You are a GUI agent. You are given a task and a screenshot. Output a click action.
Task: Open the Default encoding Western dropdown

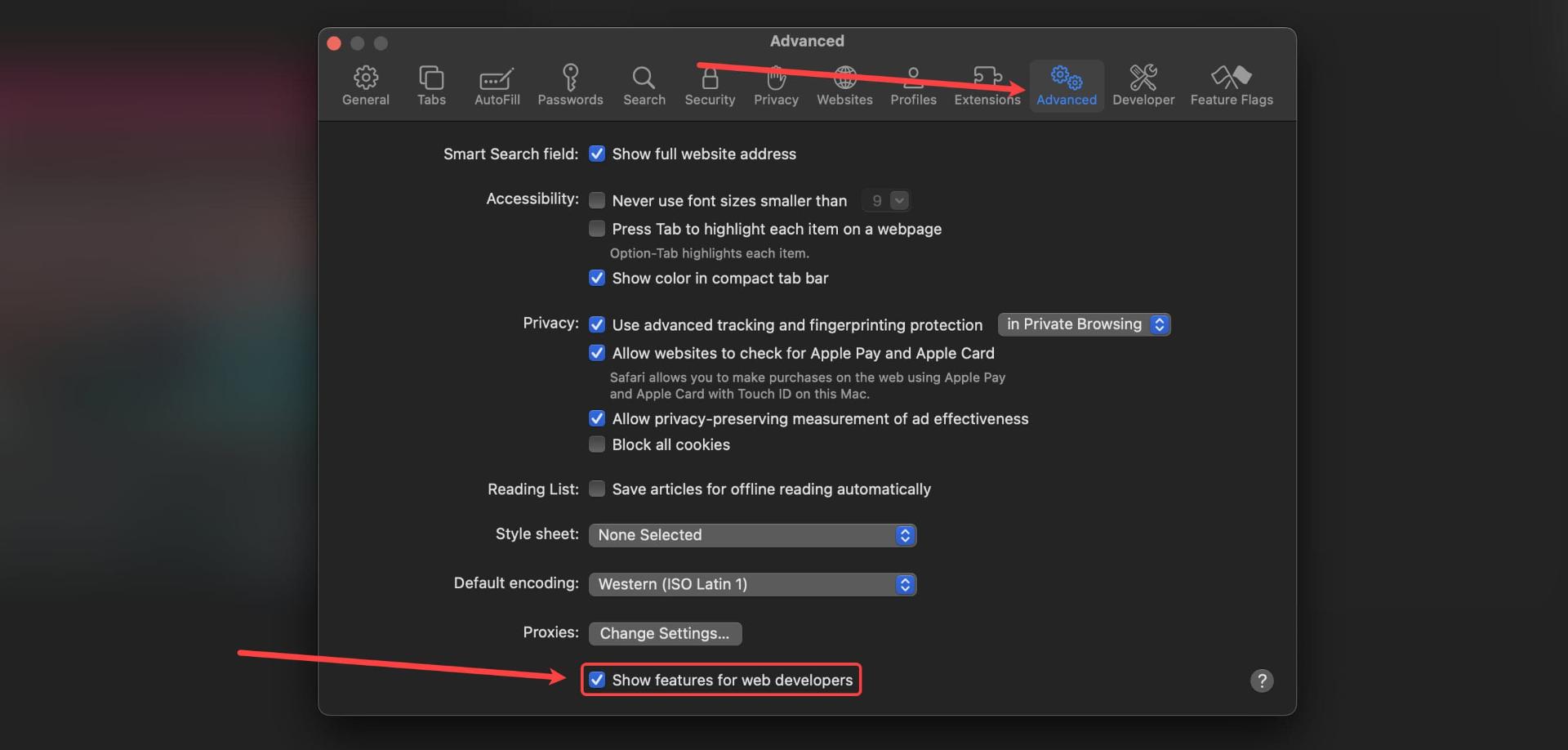tap(752, 584)
